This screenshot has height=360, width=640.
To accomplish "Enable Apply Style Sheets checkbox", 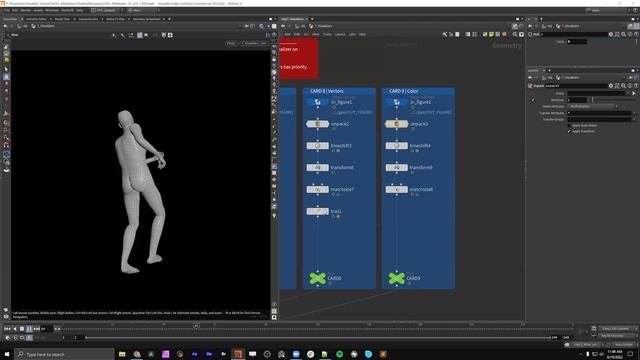I will coord(569,126).
